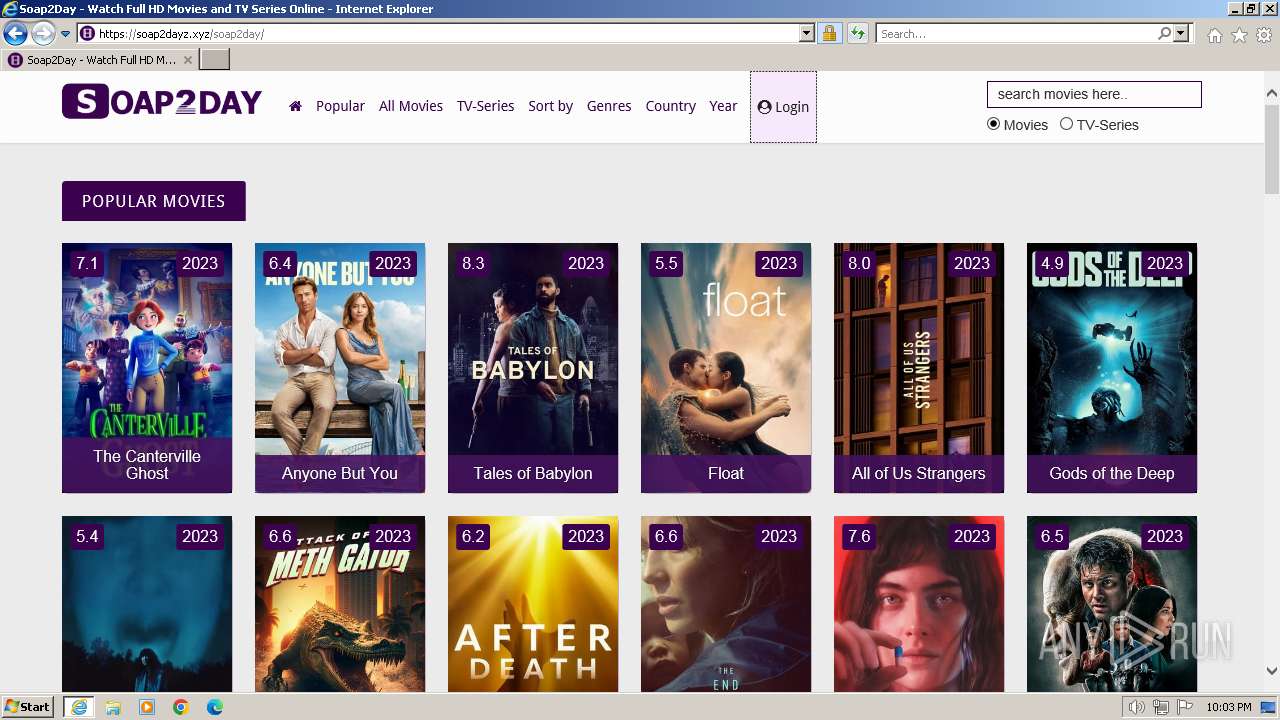Screen dimensions: 1280x720
Task: Launch Google Chrome from the taskbar
Action: point(181,707)
